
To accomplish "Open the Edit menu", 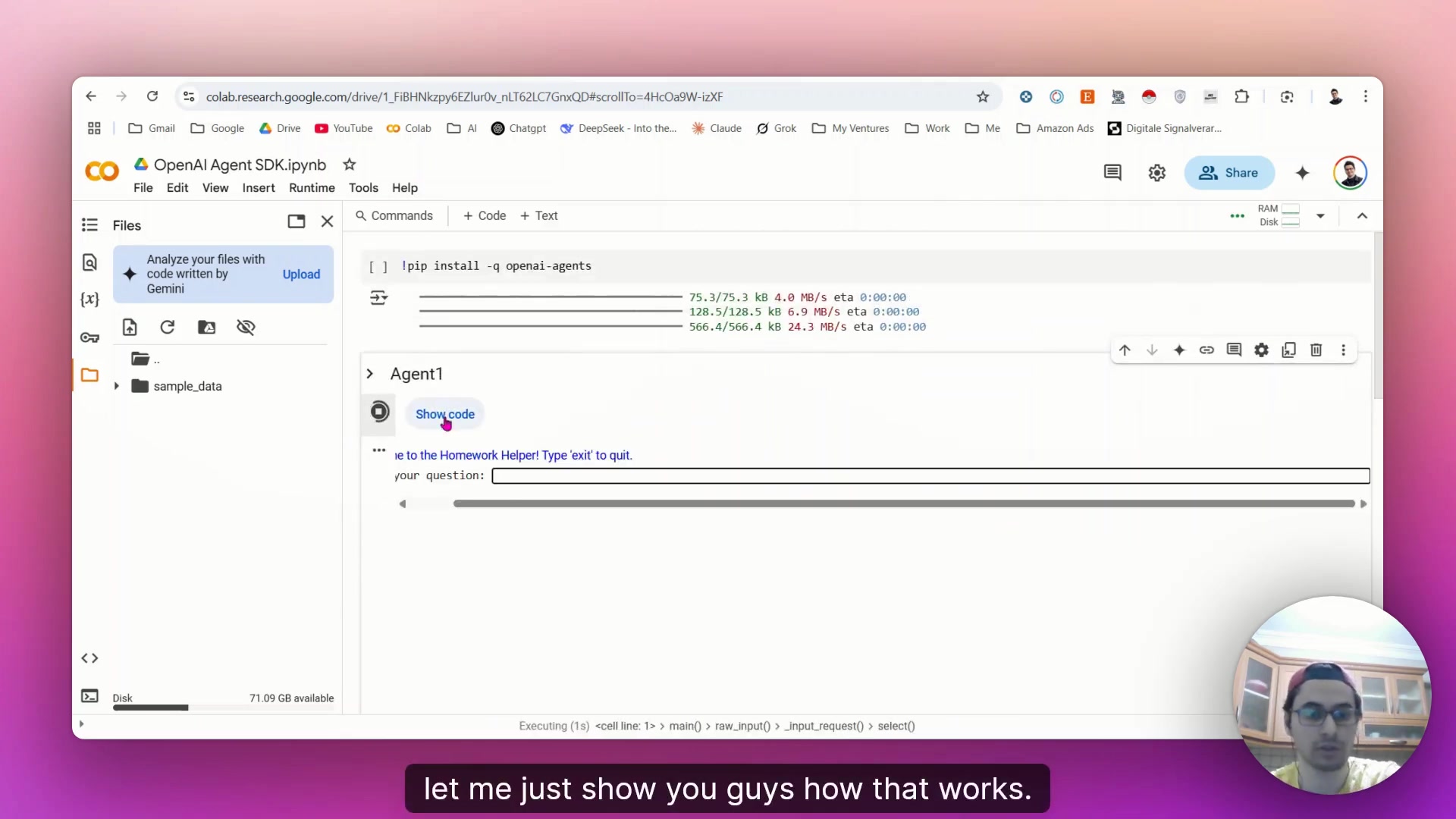I will pos(177,188).
